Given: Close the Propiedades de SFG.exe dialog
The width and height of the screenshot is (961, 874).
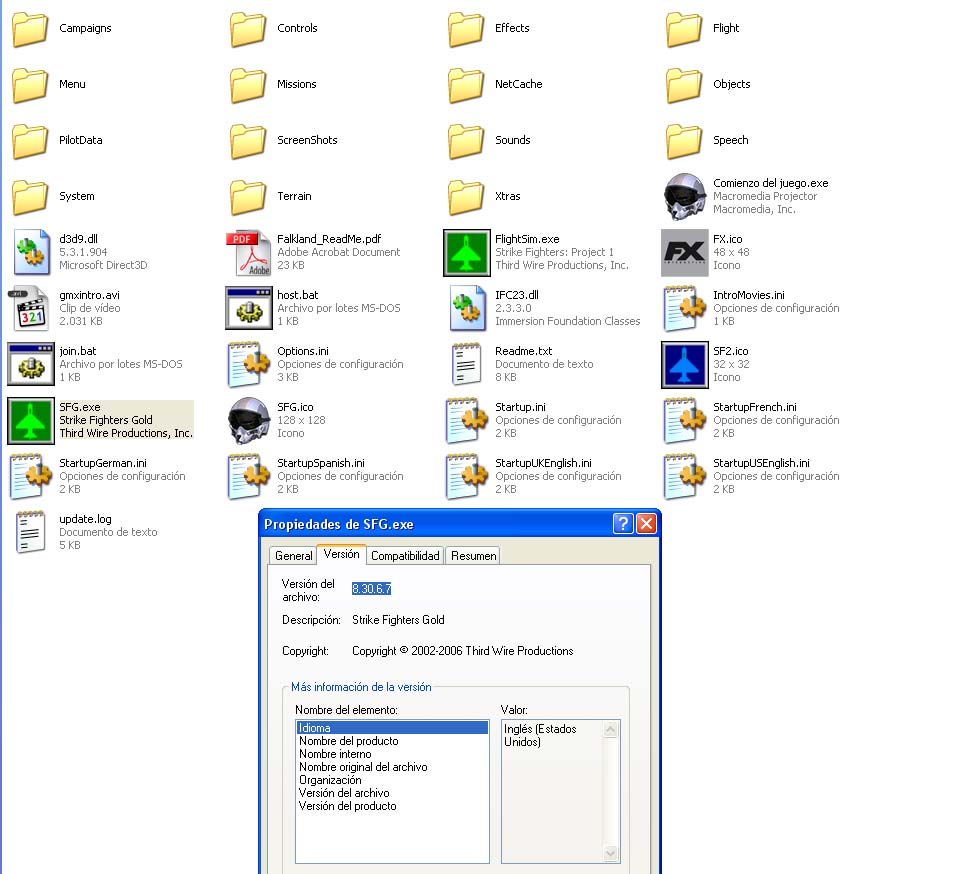Looking at the screenshot, I should 647,523.
